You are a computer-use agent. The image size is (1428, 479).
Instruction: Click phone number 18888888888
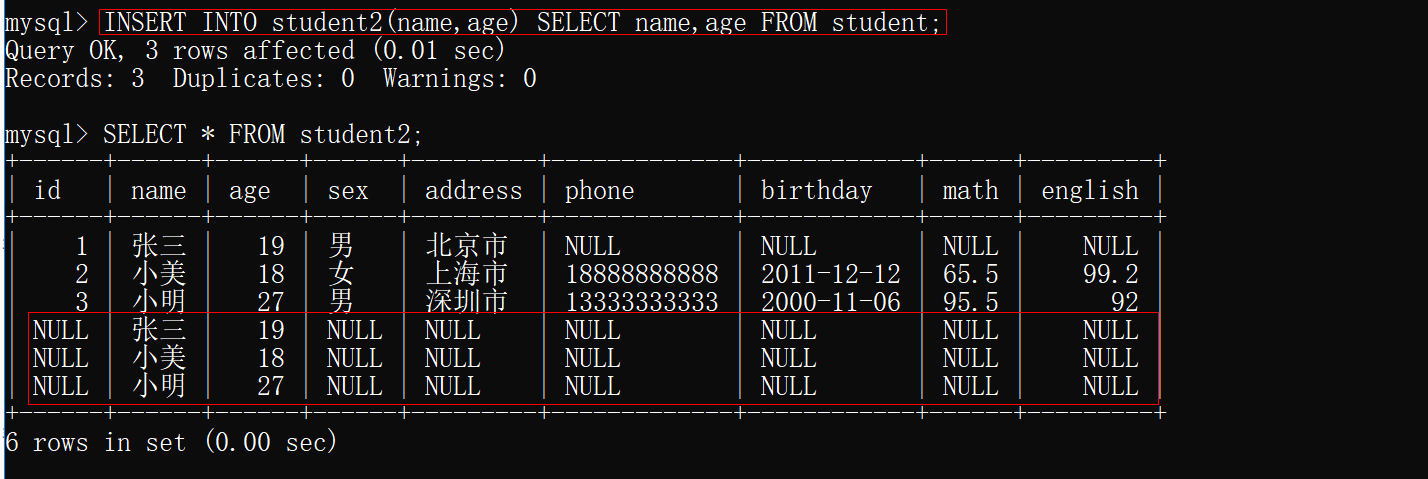(641, 274)
